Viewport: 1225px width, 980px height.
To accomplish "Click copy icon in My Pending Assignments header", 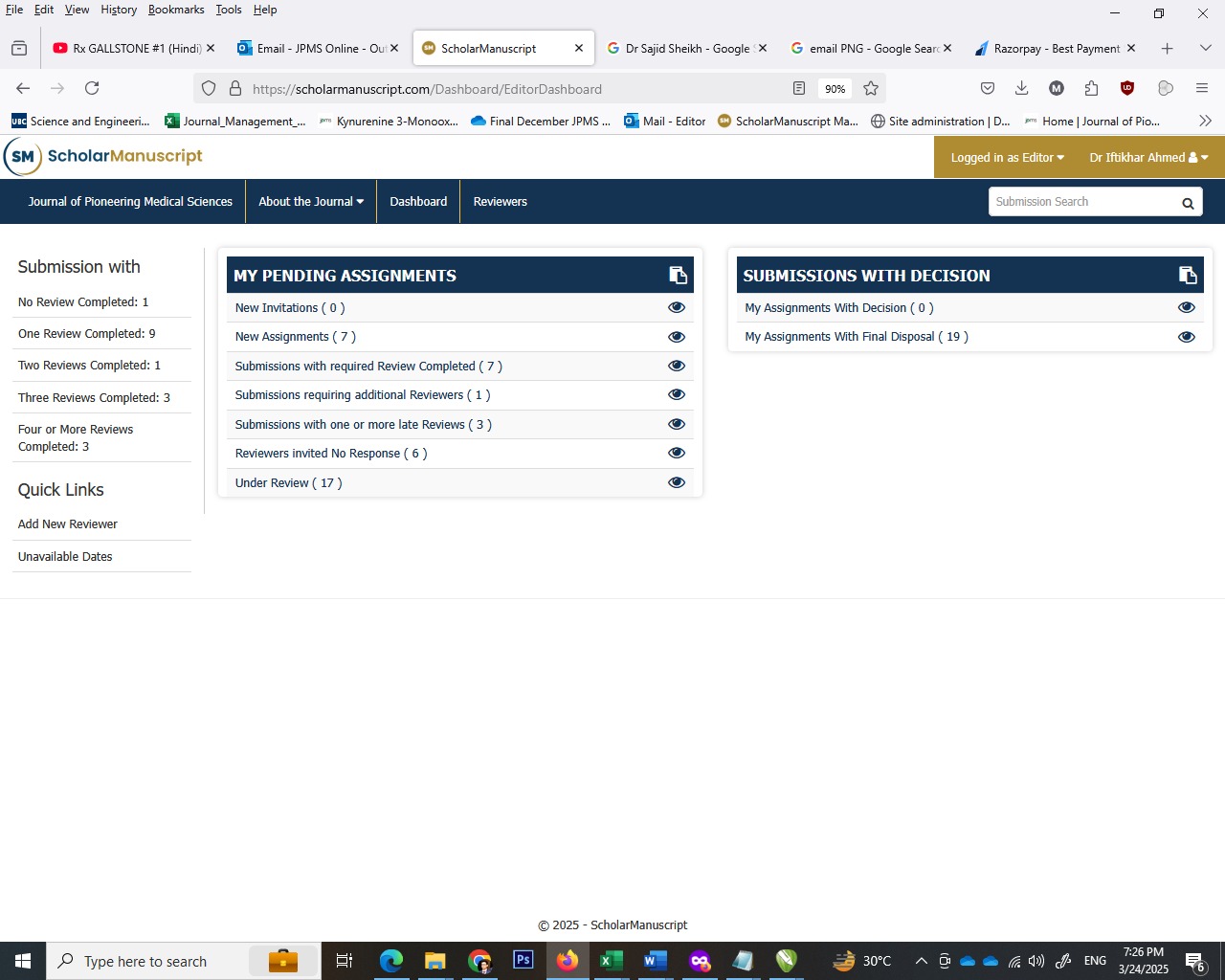I will (678, 276).
